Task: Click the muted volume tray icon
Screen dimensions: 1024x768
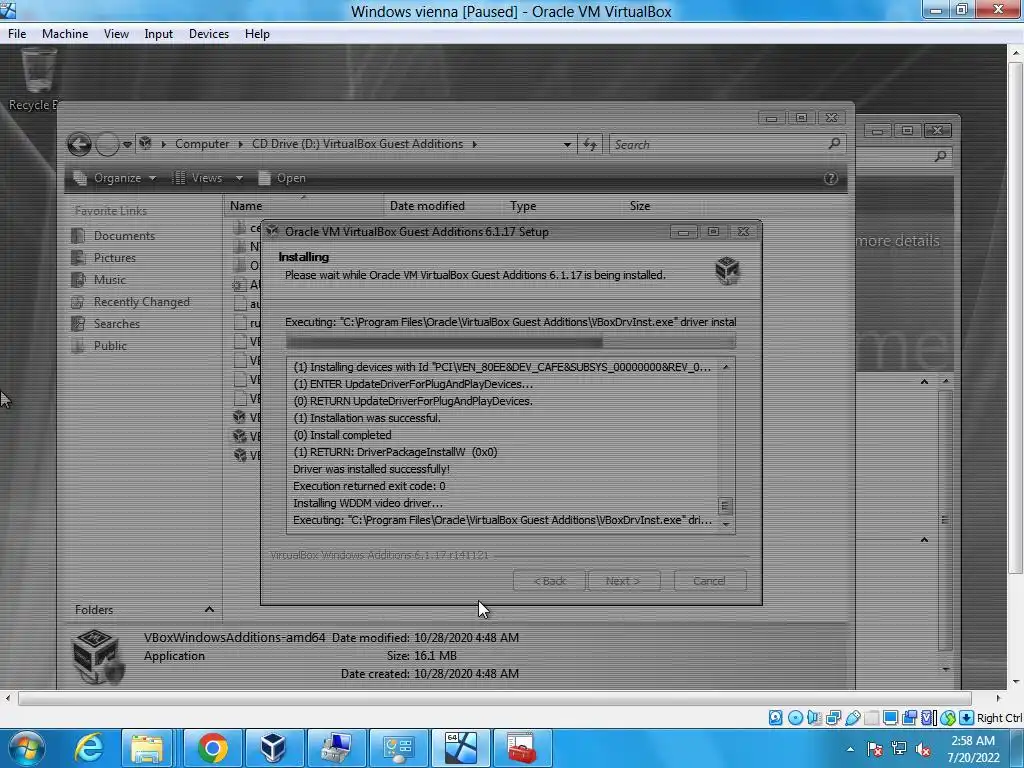Action: click(x=923, y=749)
